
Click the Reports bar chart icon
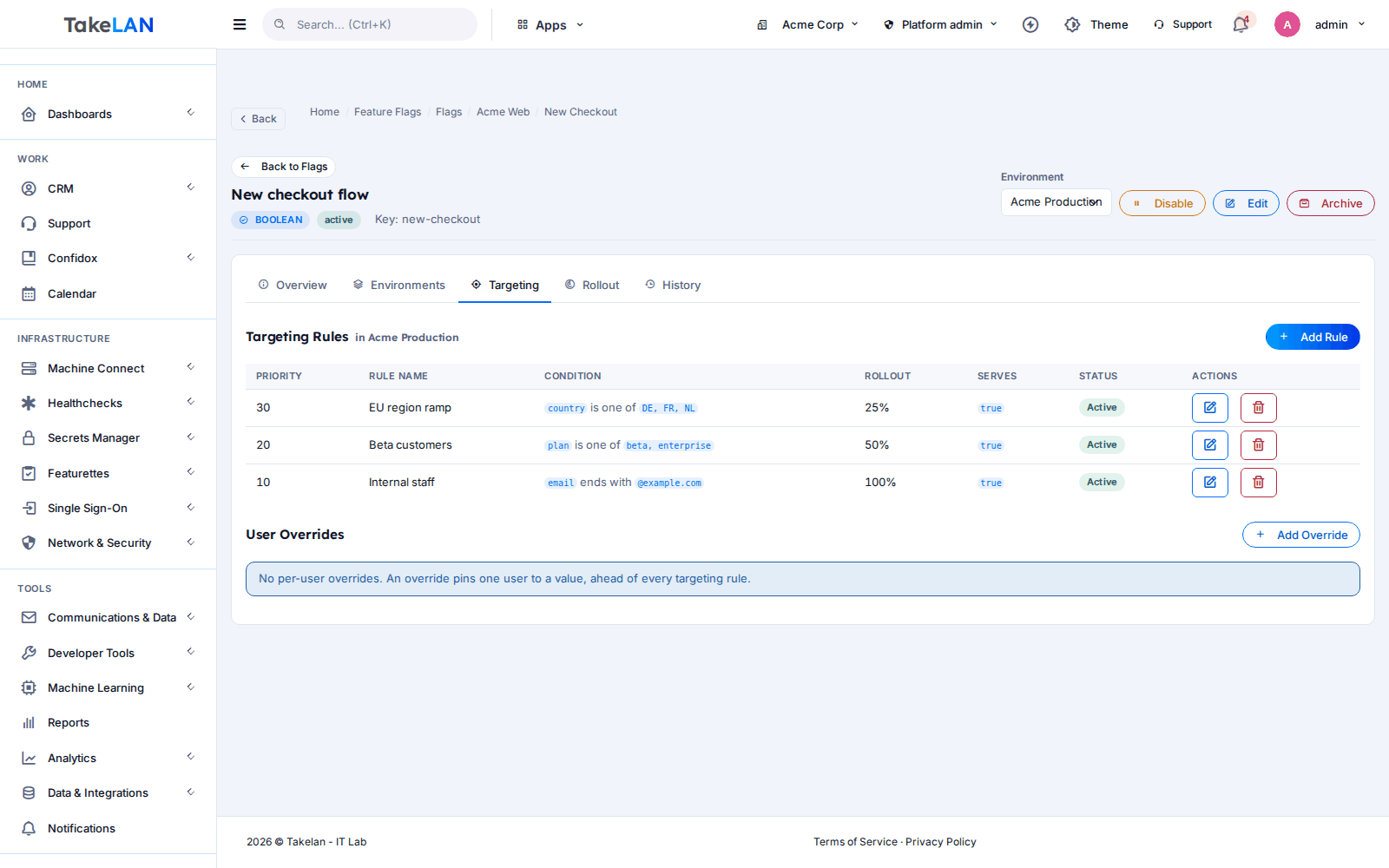[29, 722]
